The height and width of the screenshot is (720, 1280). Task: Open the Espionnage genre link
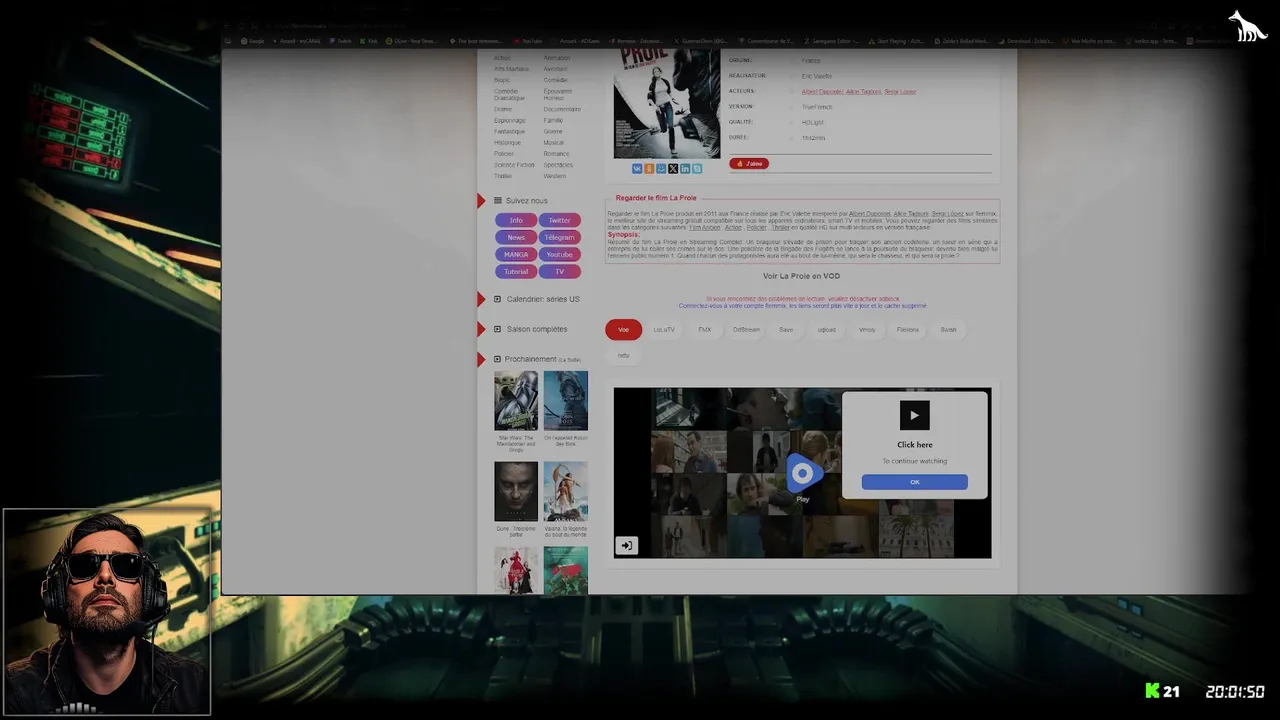coord(509,120)
